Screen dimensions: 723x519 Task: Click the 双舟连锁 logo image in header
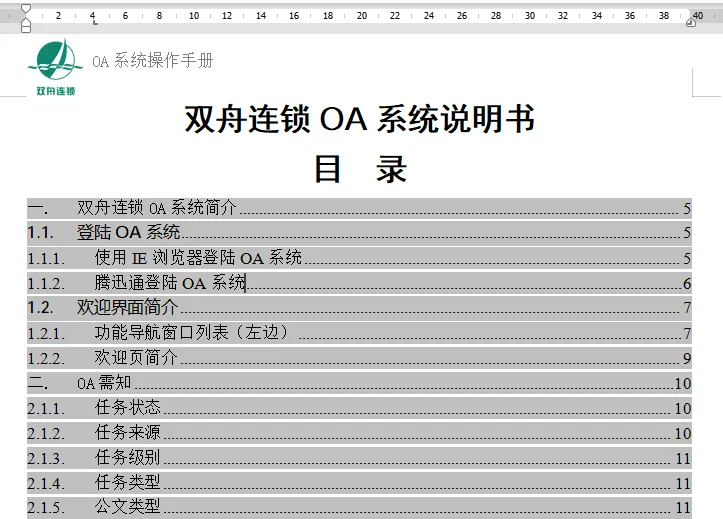click(x=56, y=67)
